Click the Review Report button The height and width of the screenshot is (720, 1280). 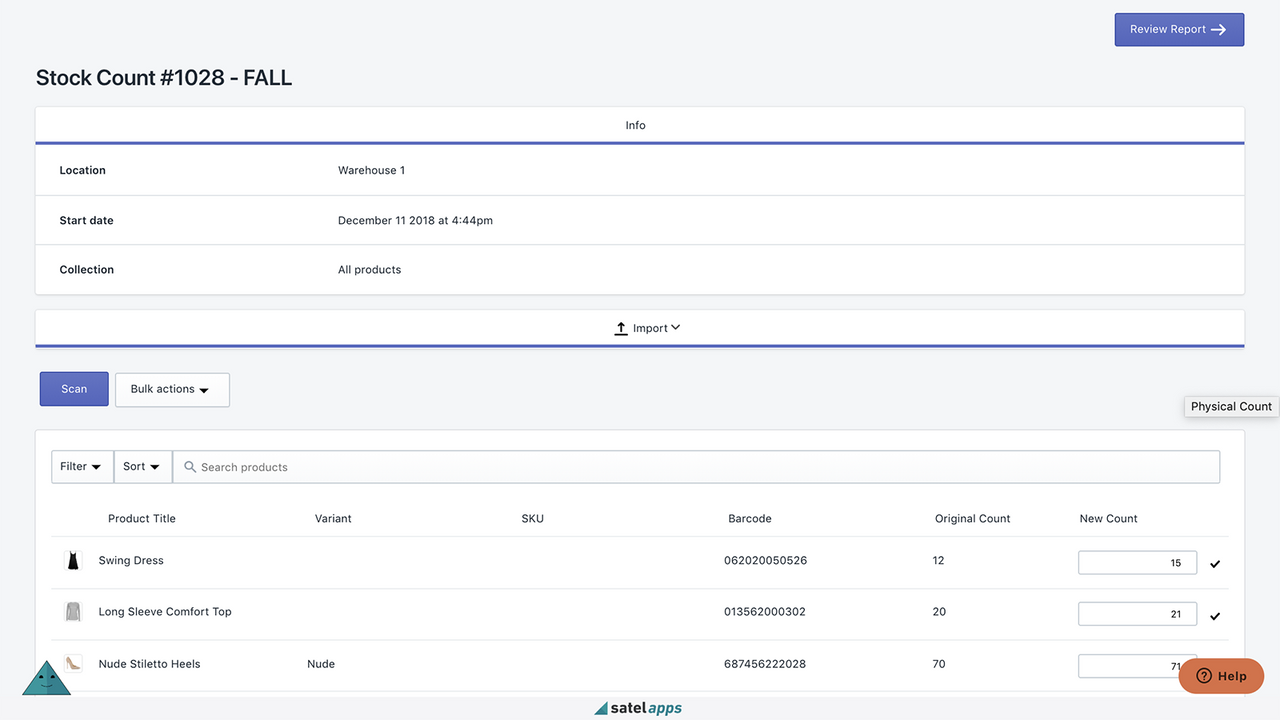tap(1179, 30)
